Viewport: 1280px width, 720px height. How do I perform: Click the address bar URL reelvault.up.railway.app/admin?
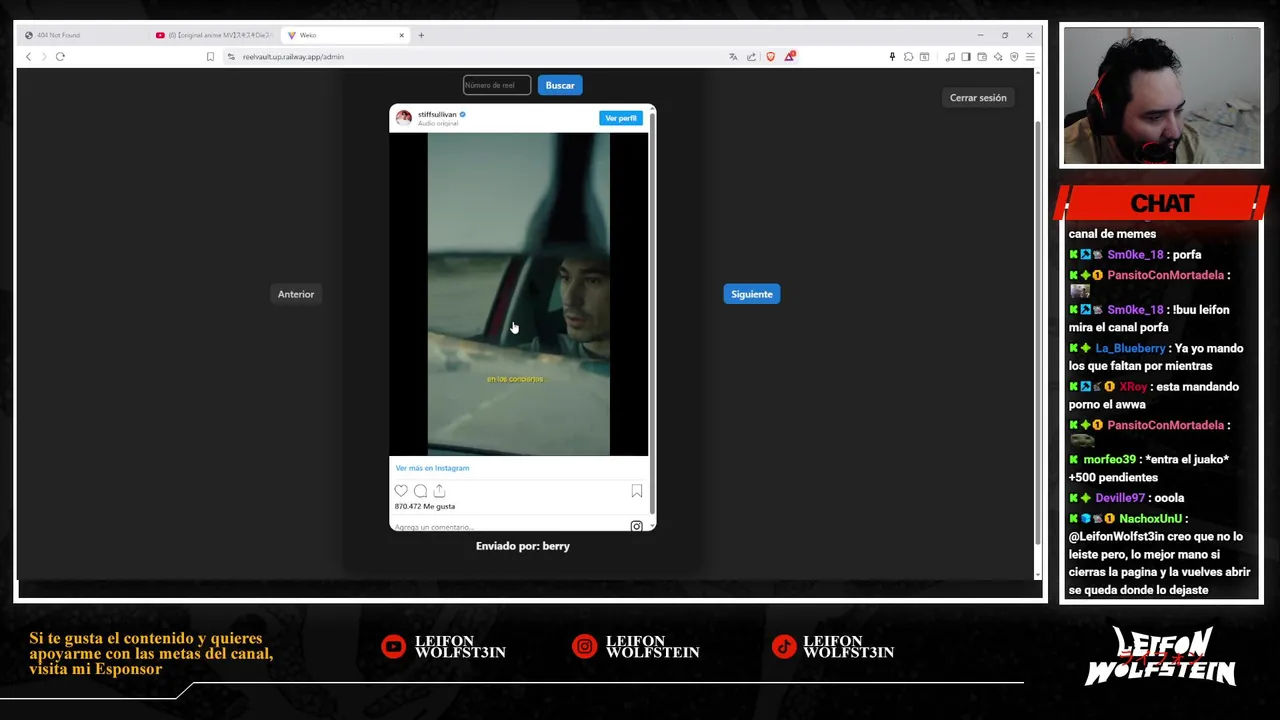click(293, 57)
